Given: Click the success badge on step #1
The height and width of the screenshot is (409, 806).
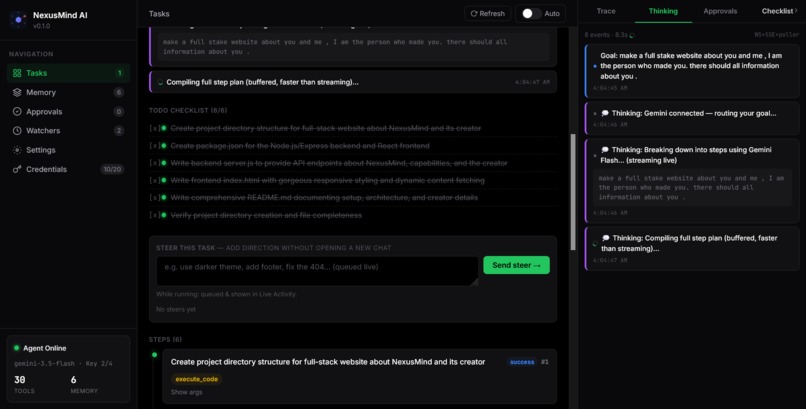Looking at the screenshot, I should (522, 362).
